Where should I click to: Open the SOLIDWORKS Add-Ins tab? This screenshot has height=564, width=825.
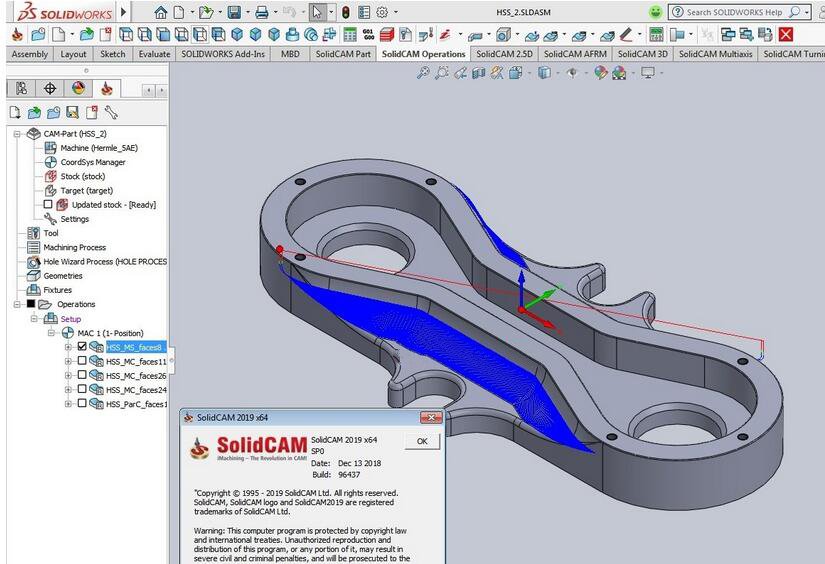coord(223,54)
